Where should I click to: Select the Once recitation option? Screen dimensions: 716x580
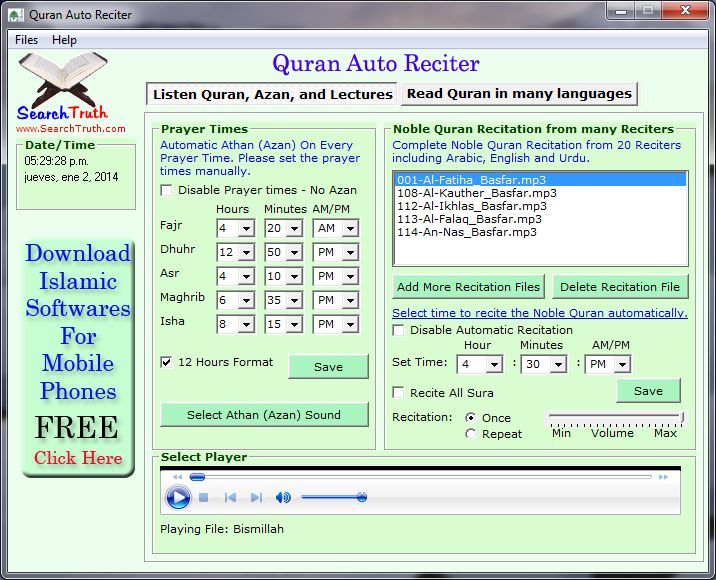[470, 417]
